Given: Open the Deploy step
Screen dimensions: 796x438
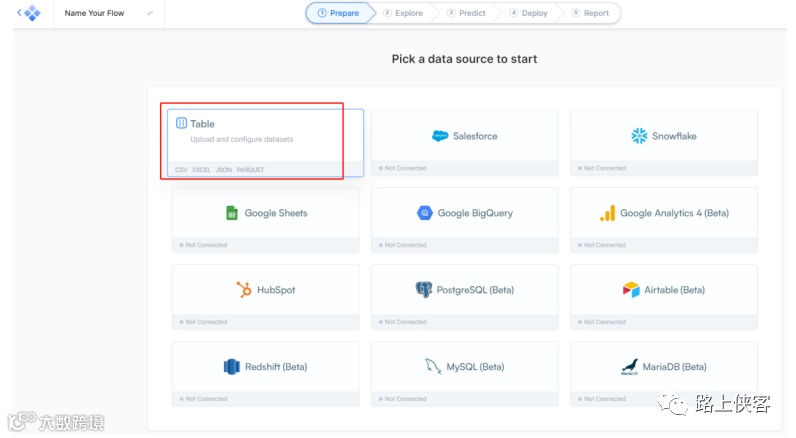Looking at the screenshot, I should (x=528, y=13).
